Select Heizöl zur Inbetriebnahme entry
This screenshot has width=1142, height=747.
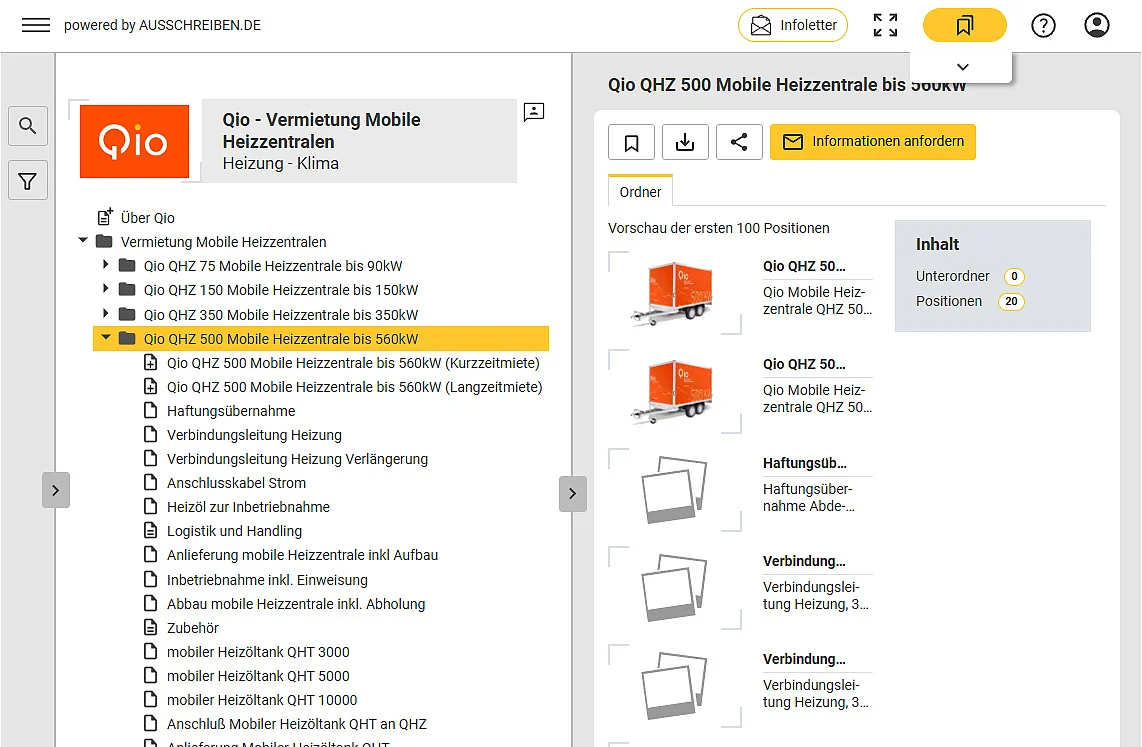point(248,507)
